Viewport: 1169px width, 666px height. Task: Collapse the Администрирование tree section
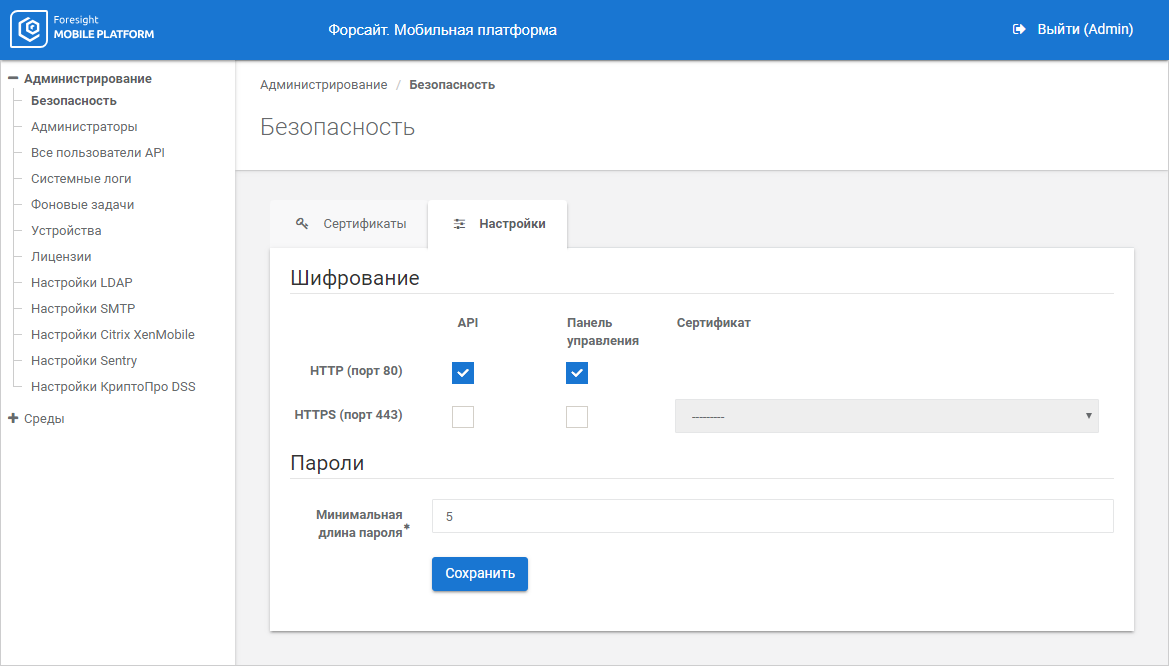14,78
